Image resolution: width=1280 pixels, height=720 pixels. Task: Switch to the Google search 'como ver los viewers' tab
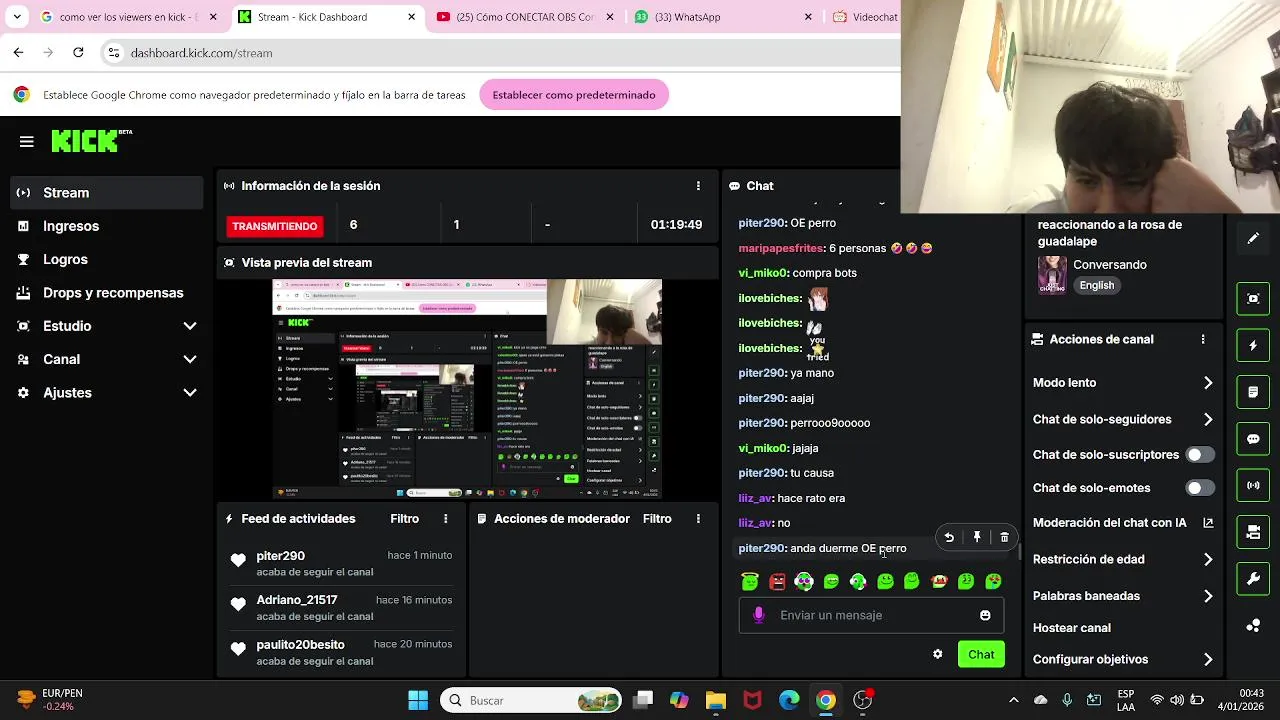(x=129, y=17)
